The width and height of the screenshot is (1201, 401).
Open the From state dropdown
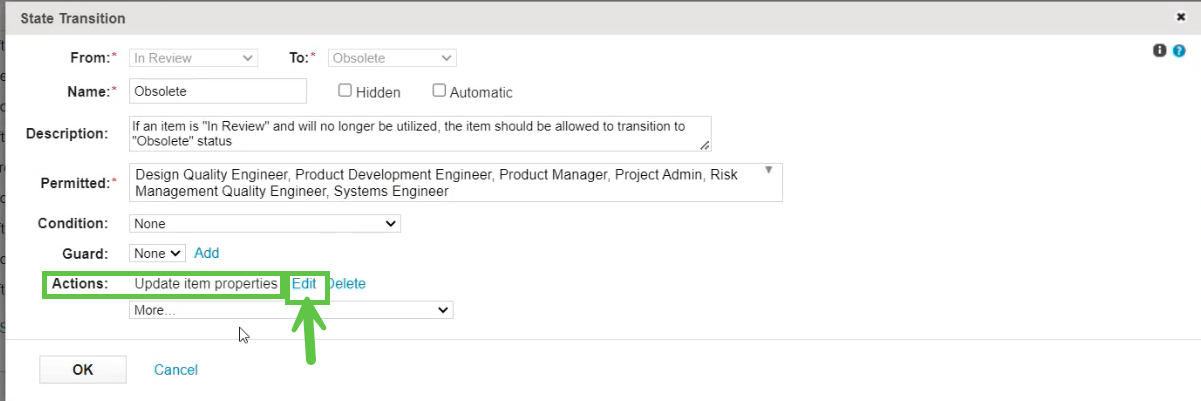tap(193, 59)
